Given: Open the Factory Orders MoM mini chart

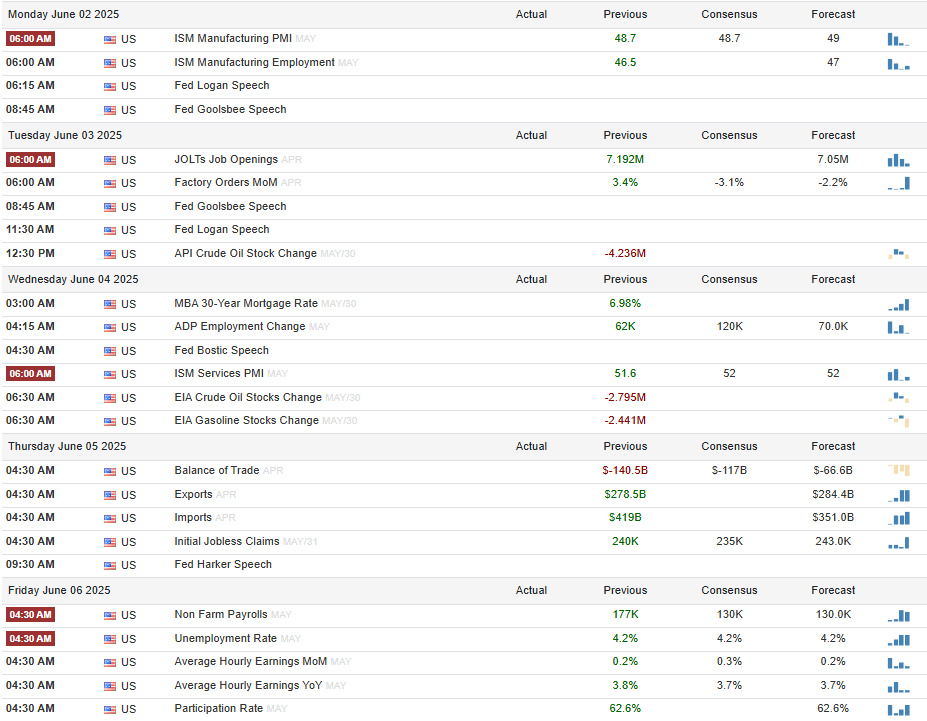Looking at the screenshot, I should [x=898, y=183].
